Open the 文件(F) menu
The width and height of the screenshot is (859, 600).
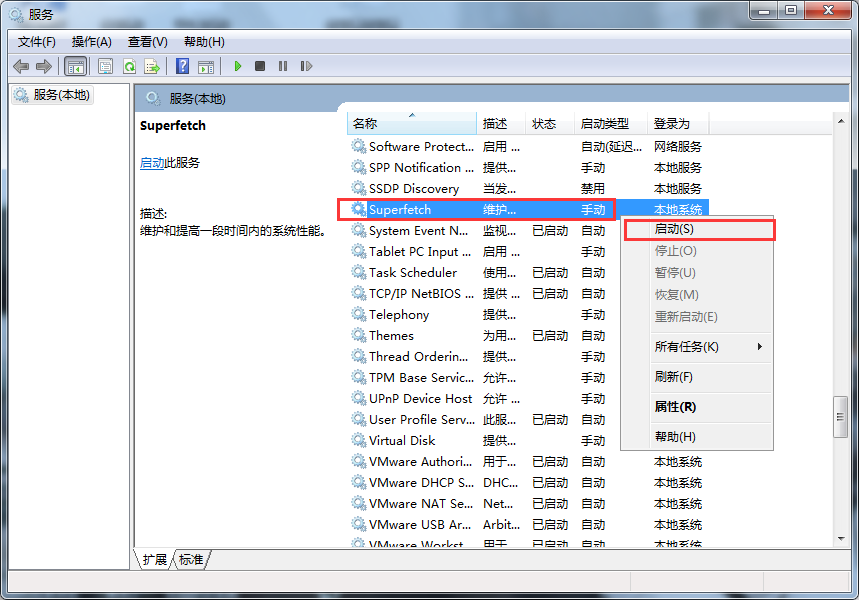37,42
